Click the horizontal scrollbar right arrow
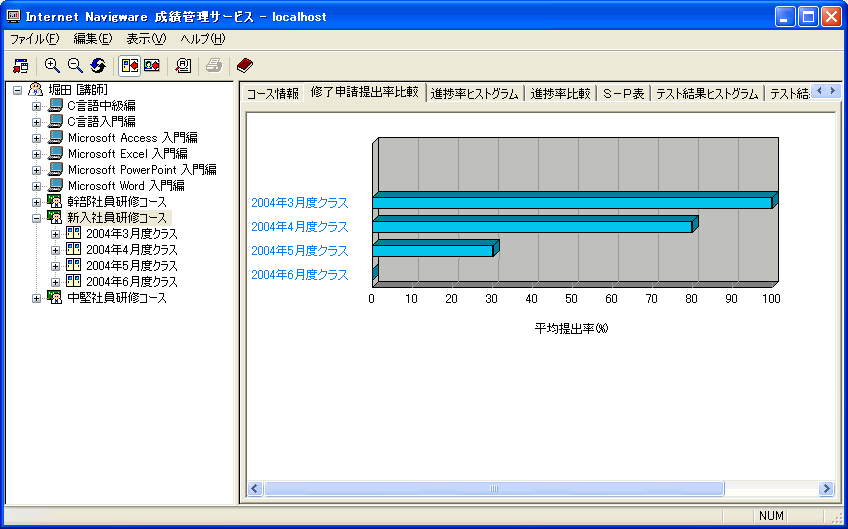This screenshot has width=848, height=529. (826, 488)
